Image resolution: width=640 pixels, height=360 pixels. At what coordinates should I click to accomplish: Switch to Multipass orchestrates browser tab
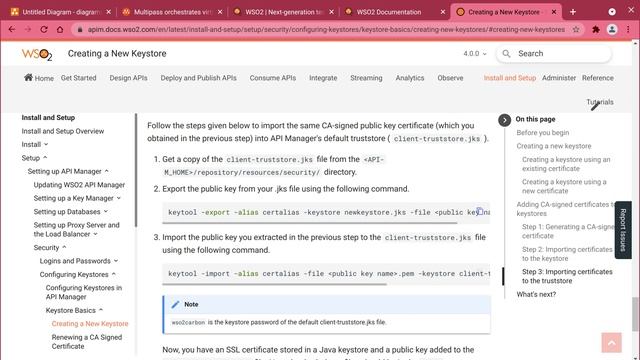tap(172, 12)
